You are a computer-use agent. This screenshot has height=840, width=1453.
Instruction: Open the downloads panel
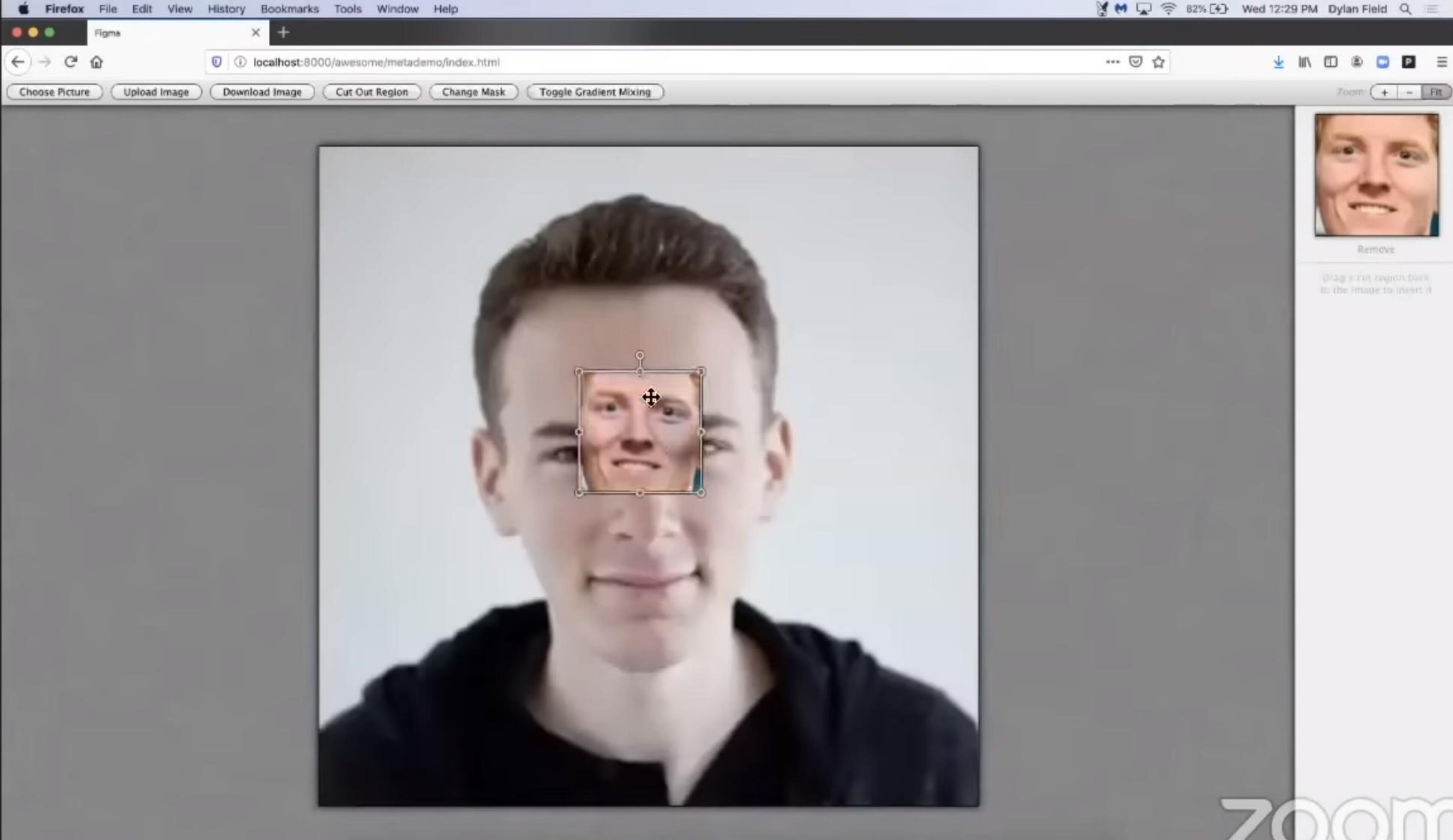[1278, 62]
